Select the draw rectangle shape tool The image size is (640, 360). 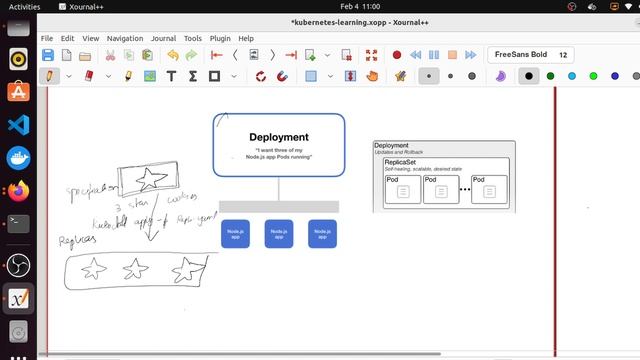[x=214, y=76]
